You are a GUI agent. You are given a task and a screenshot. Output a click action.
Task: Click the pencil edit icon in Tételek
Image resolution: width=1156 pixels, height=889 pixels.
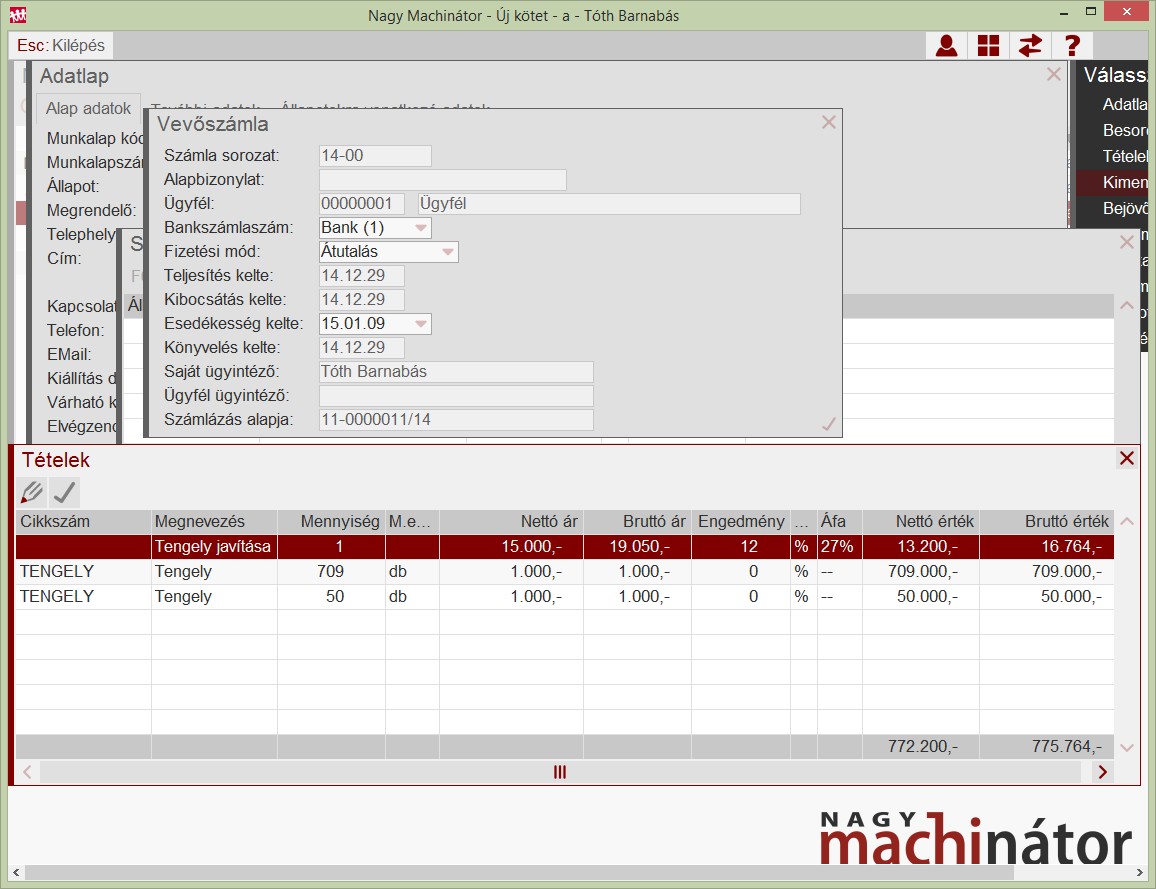pos(32,492)
